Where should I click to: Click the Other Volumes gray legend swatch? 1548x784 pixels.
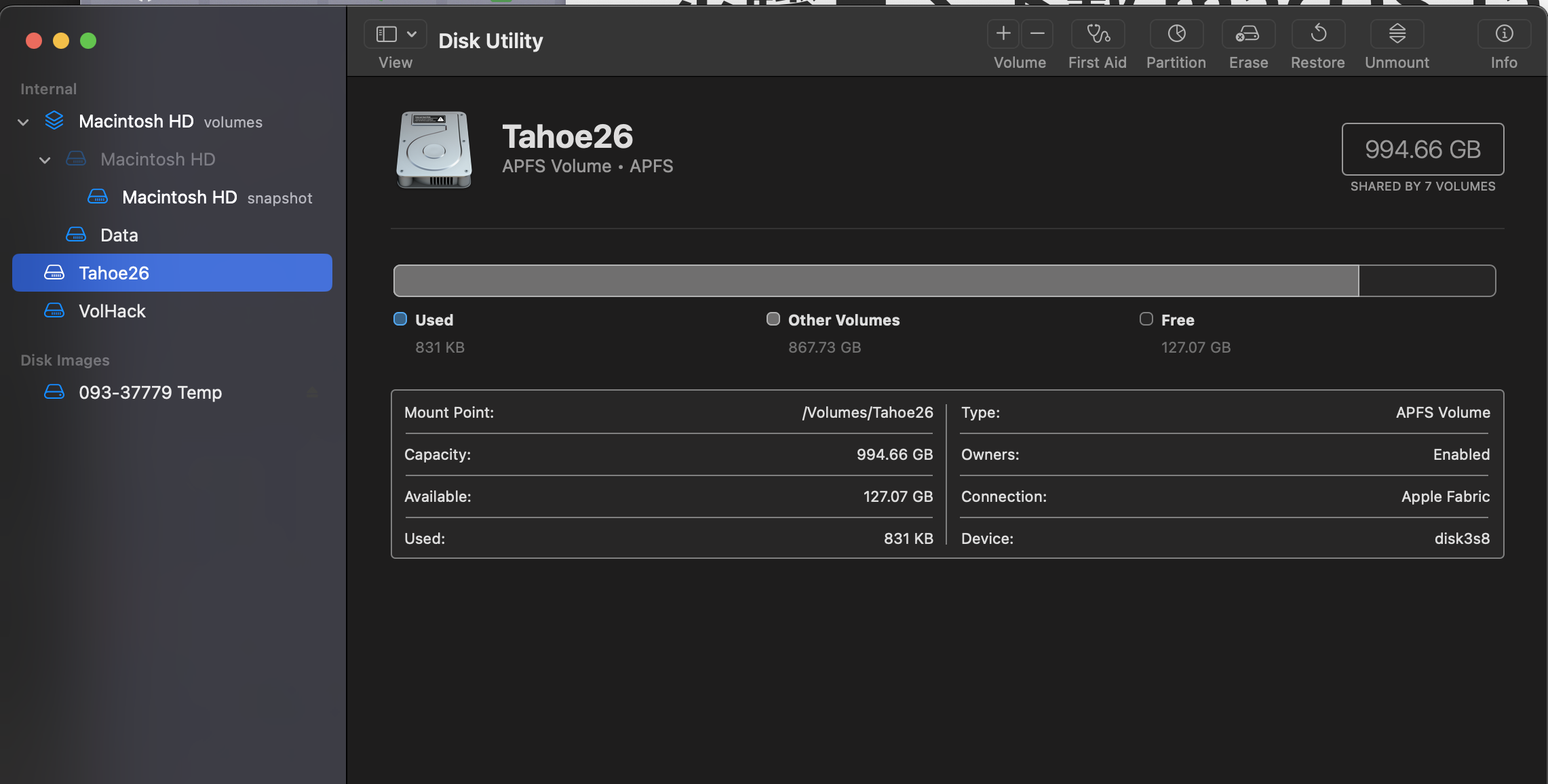[773, 319]
